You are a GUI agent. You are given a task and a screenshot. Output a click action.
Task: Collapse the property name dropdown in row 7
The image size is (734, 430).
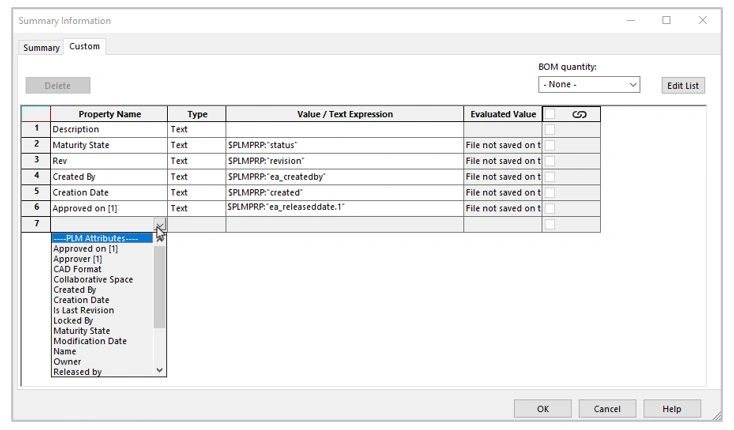click(x=159, y=226)
